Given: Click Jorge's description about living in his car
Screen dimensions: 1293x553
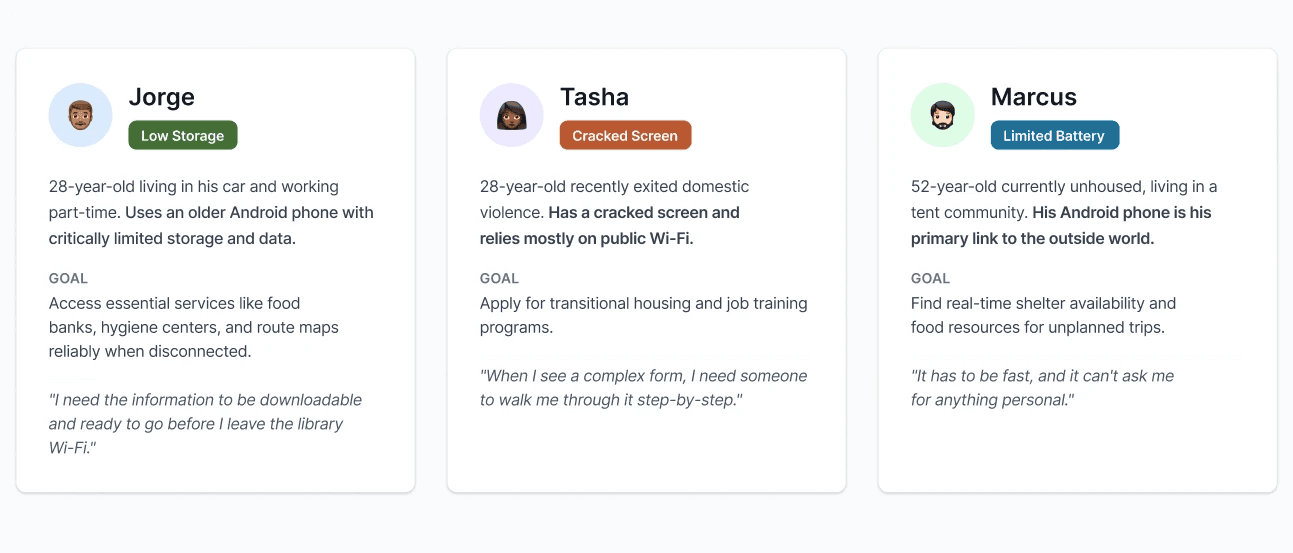Looking at the screenshot, I should 211,212.
